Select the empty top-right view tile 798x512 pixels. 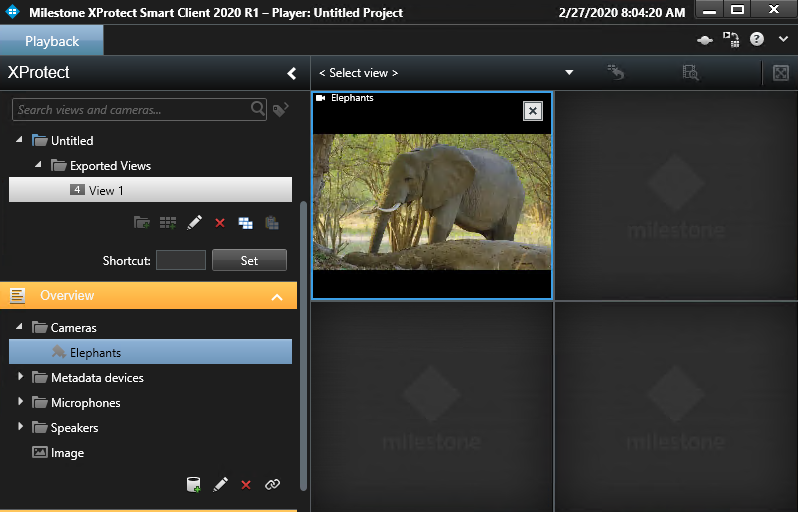(676, 195)
